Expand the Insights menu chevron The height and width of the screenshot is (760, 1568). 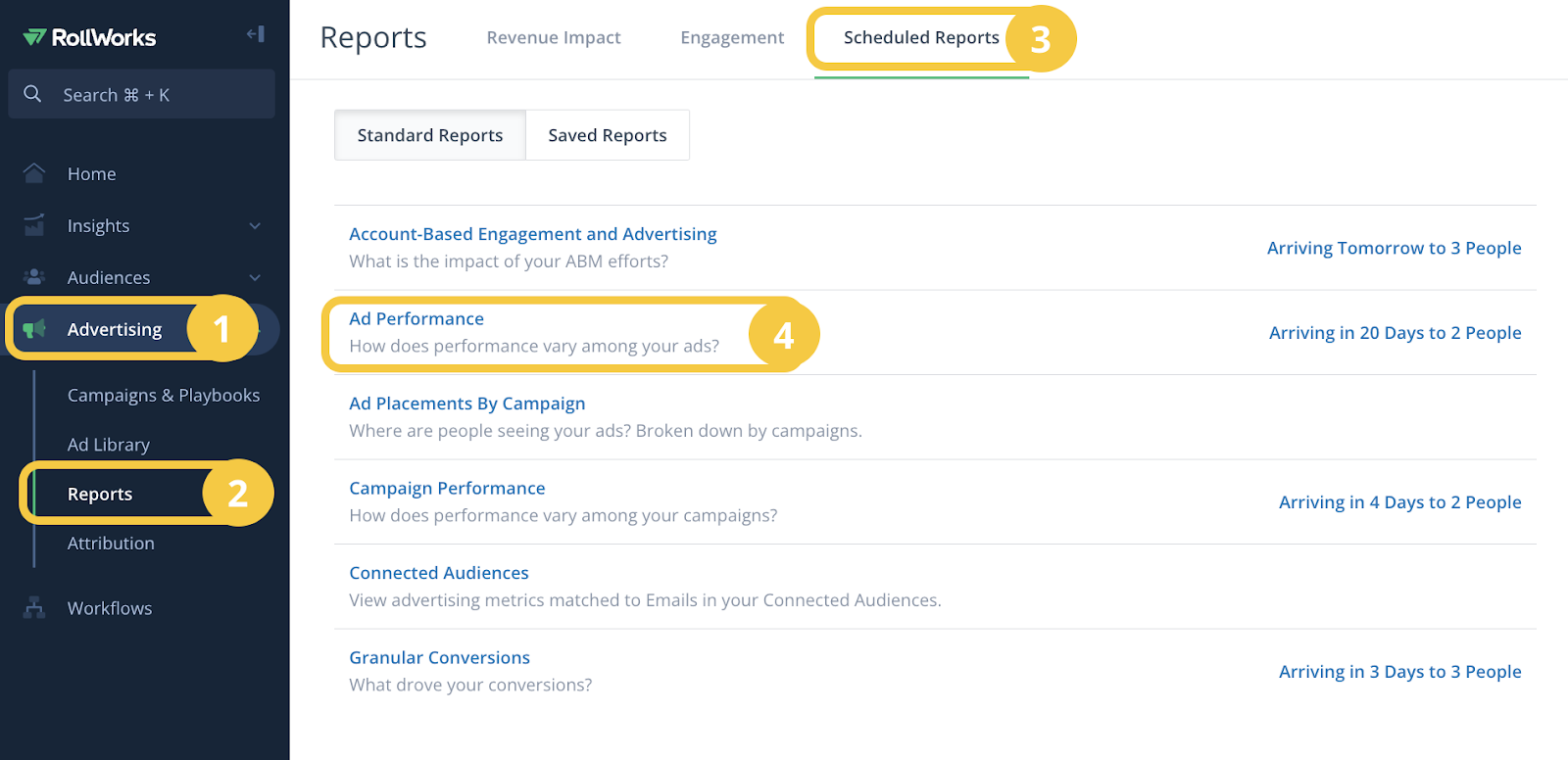click(x=255, y=226)
